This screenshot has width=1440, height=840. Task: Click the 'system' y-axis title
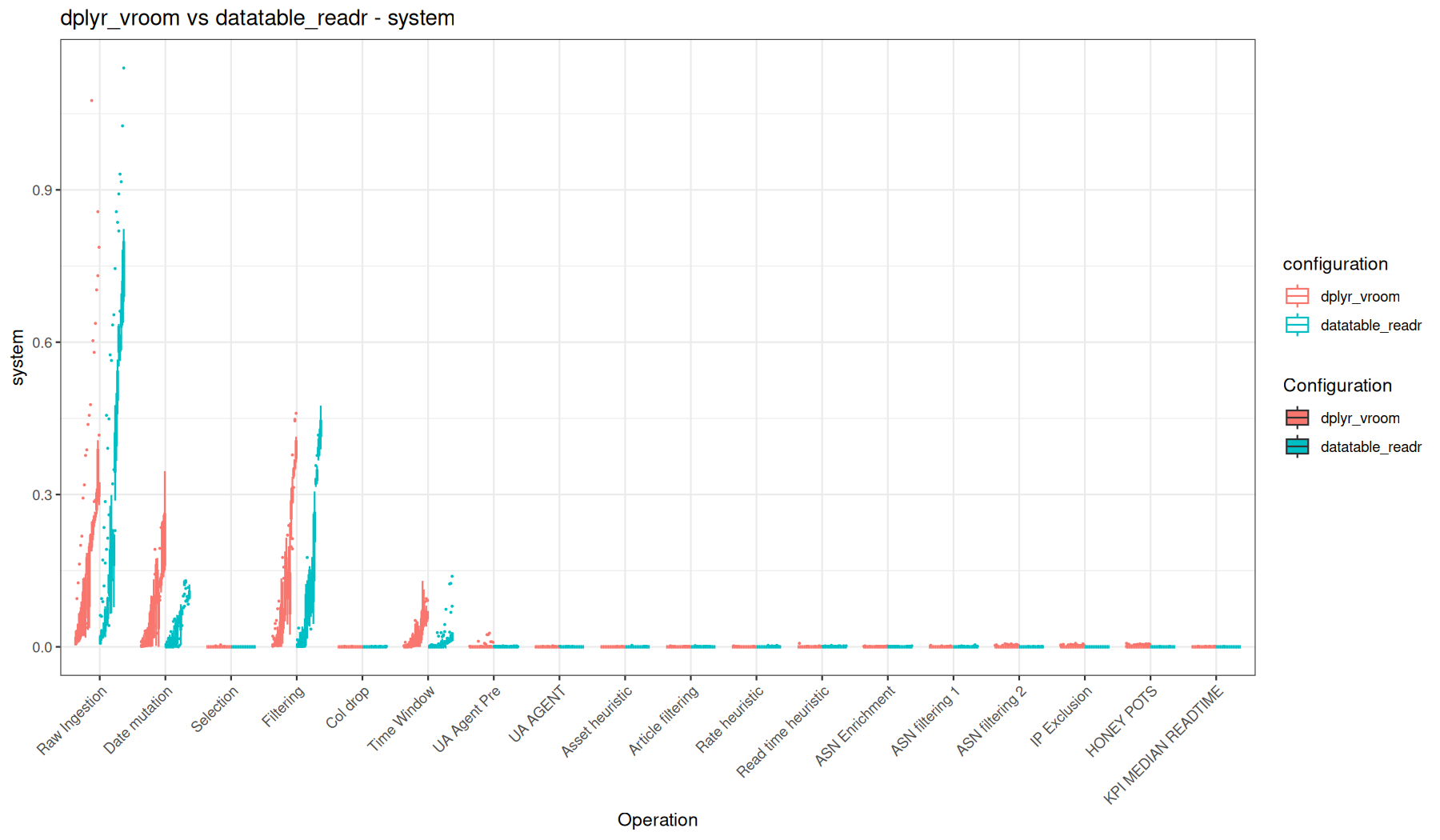tap(18, 358)
